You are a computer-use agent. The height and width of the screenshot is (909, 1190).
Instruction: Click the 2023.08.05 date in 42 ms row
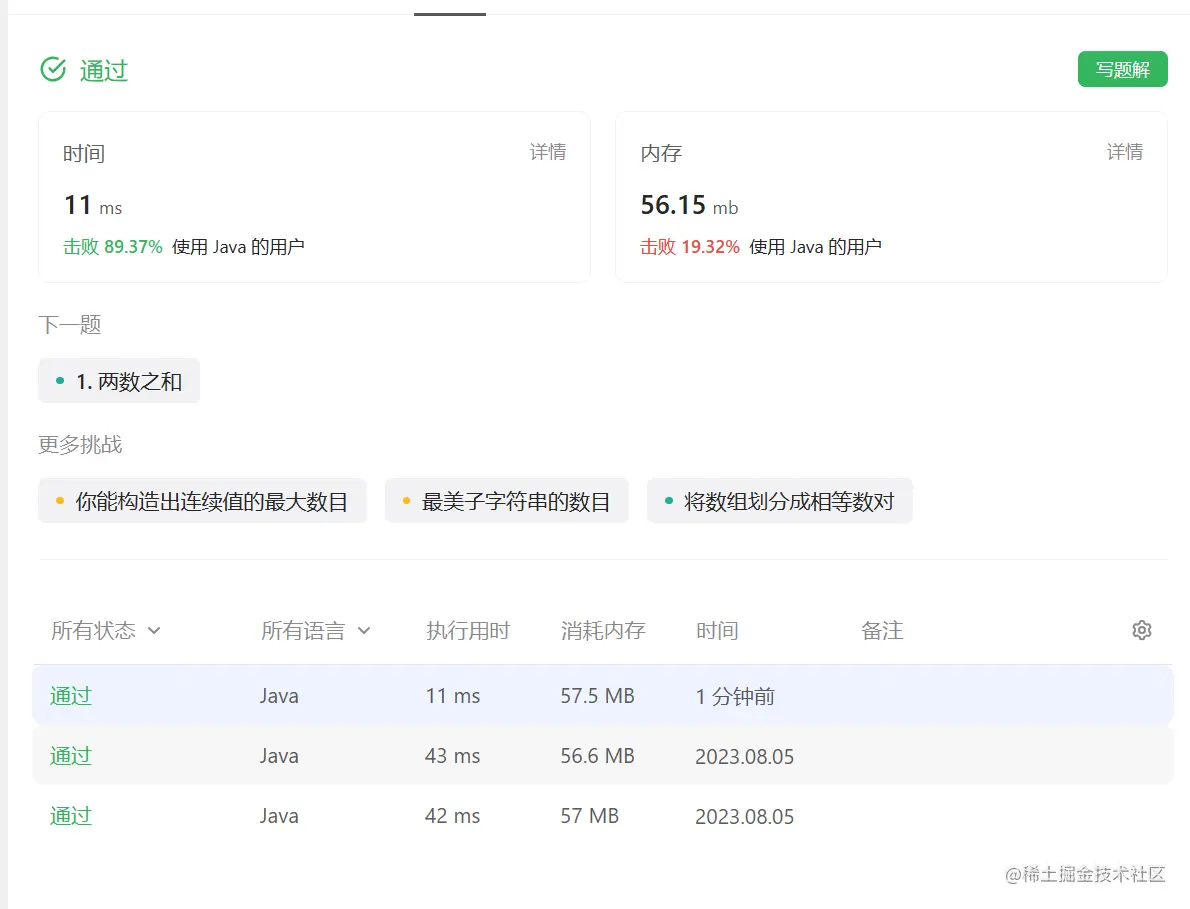click(745, 816)
